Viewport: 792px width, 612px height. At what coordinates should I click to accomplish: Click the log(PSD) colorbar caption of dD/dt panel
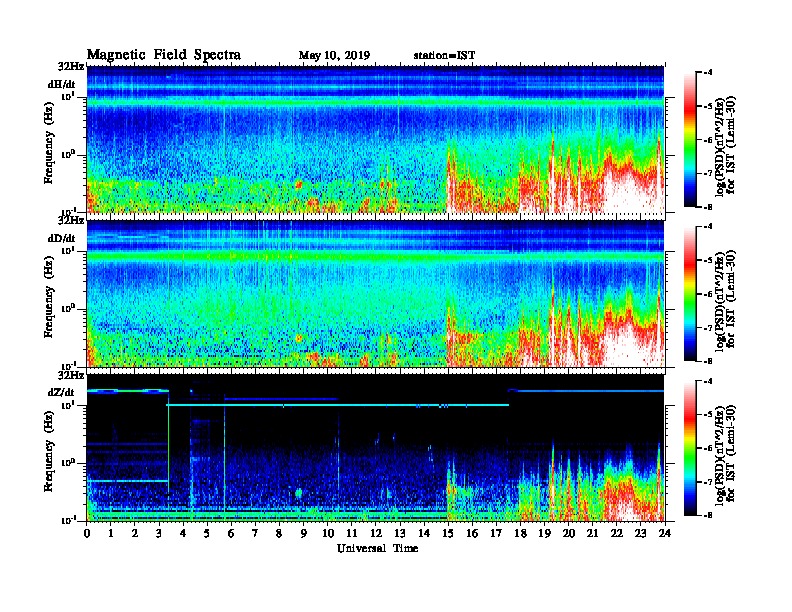[724, 300]
